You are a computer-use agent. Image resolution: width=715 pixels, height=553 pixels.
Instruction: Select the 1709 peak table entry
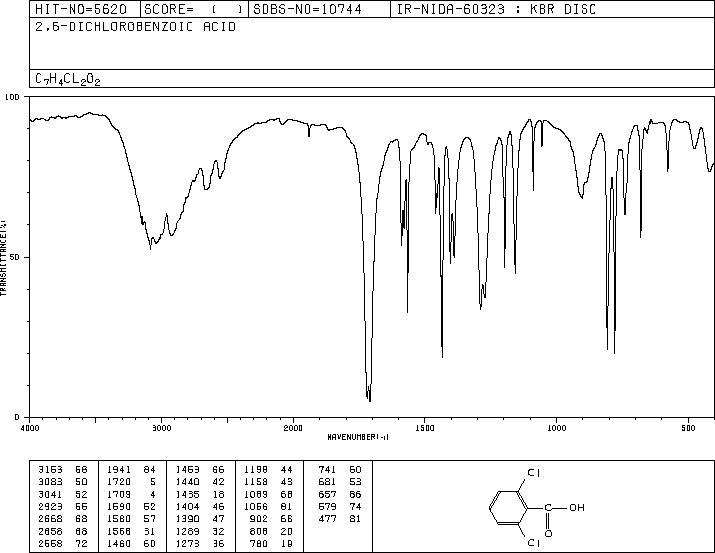click(132, 494)
